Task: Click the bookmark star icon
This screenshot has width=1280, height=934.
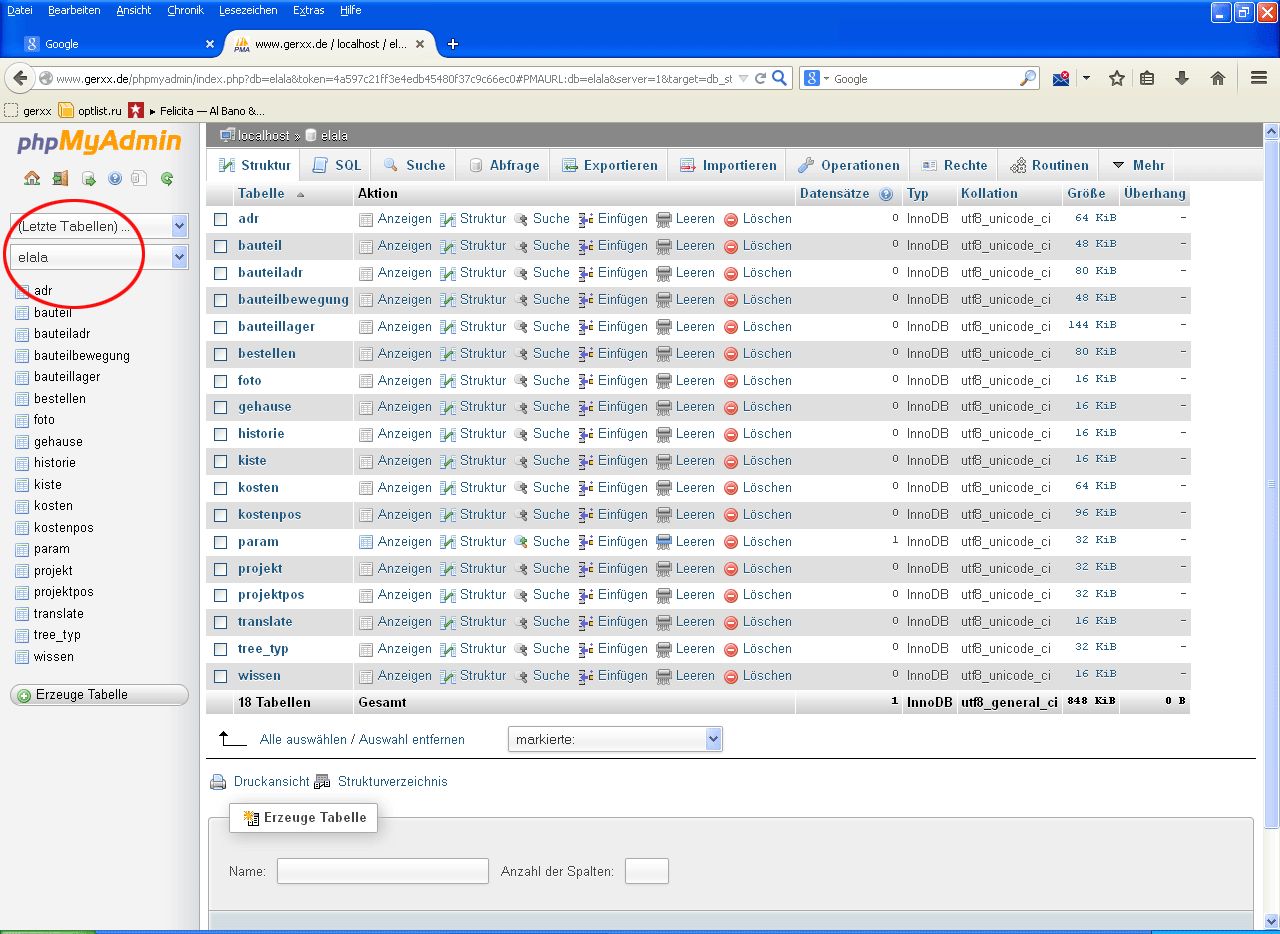Action: pyautogui.click(x=1117, y=78)
